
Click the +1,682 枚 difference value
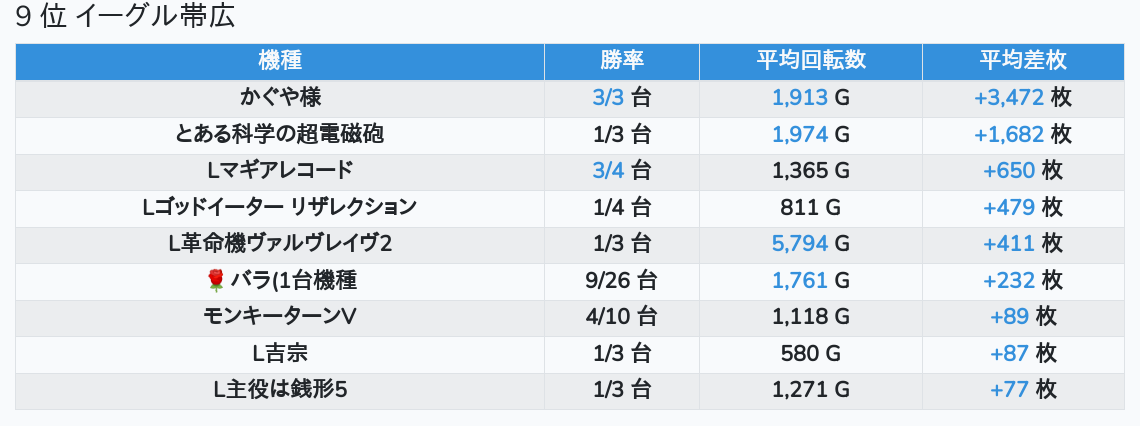(1022, 134)
